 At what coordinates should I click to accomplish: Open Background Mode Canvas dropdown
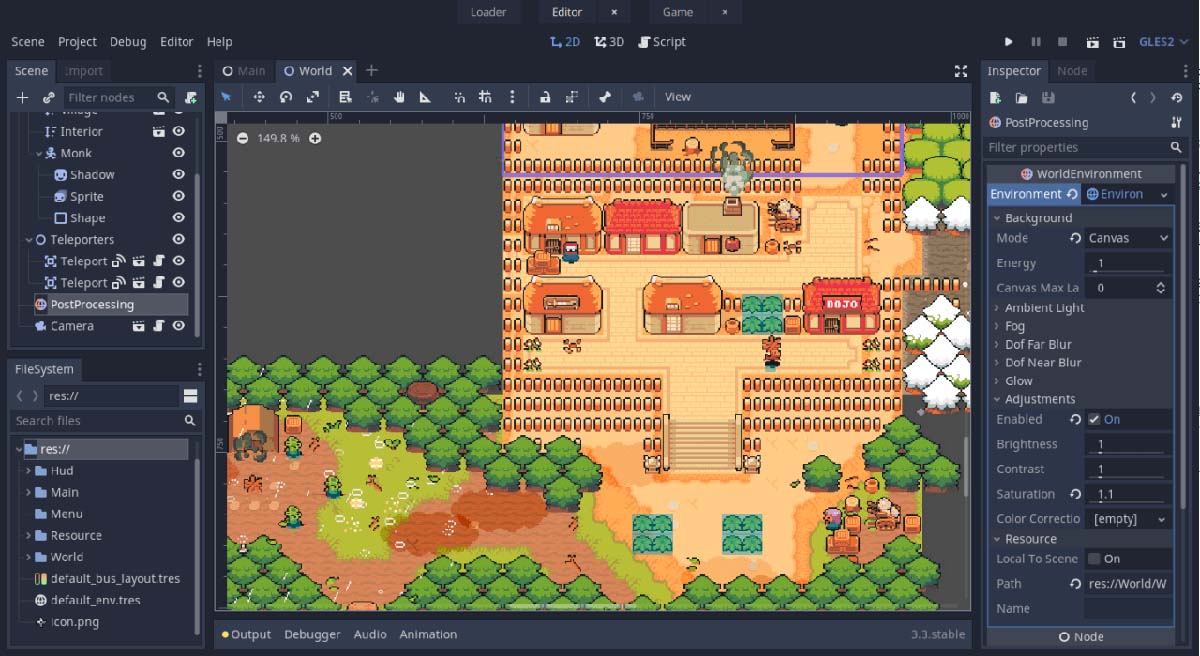pos(1128,238)
